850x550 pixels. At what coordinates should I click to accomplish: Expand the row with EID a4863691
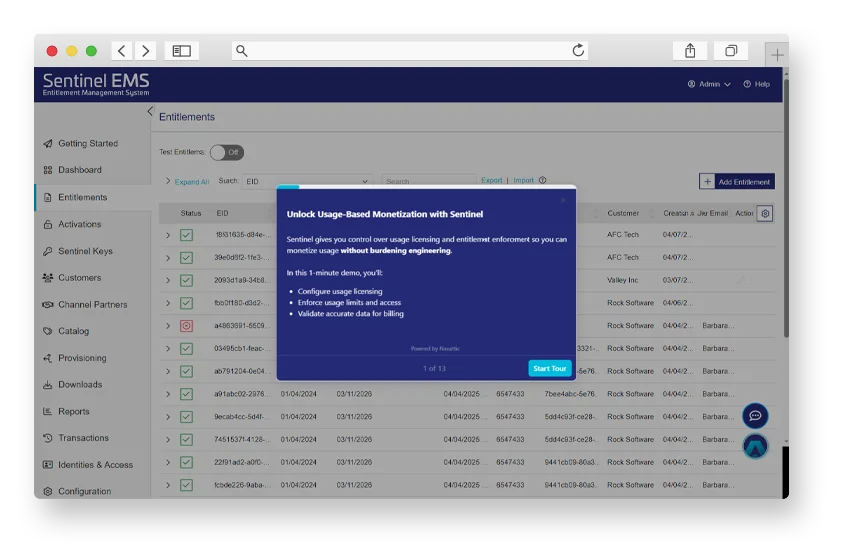point(168,326)
